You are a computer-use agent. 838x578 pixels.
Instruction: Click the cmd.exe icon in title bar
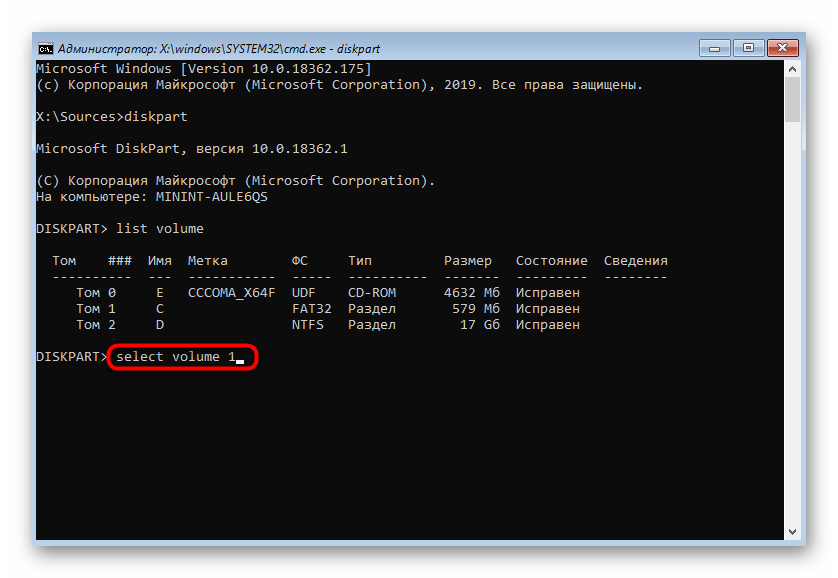tap(45, 48)
